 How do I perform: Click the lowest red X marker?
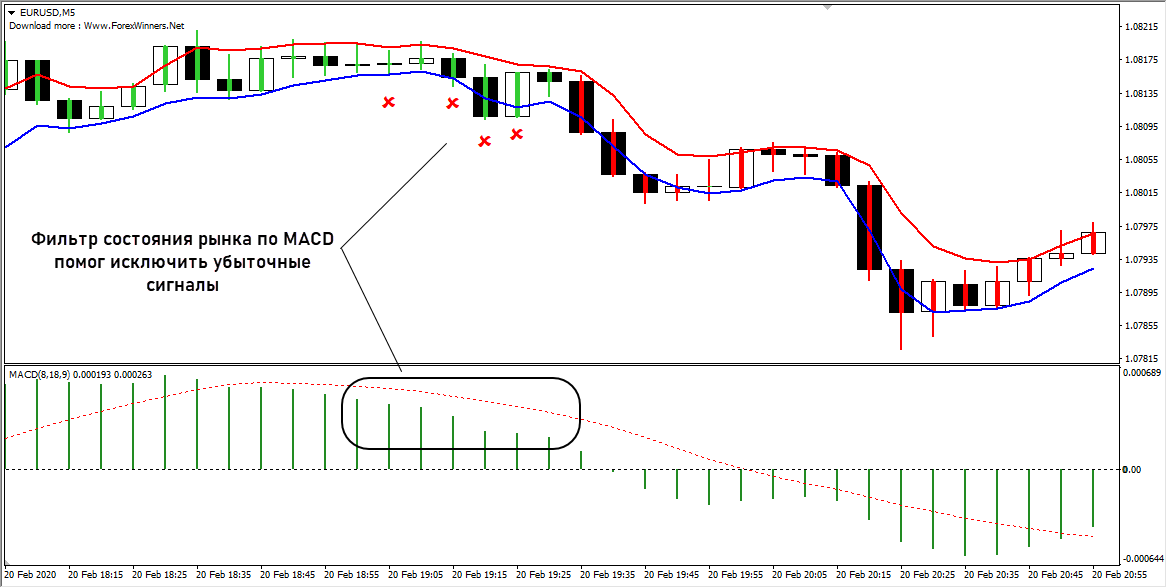point(484,141)
